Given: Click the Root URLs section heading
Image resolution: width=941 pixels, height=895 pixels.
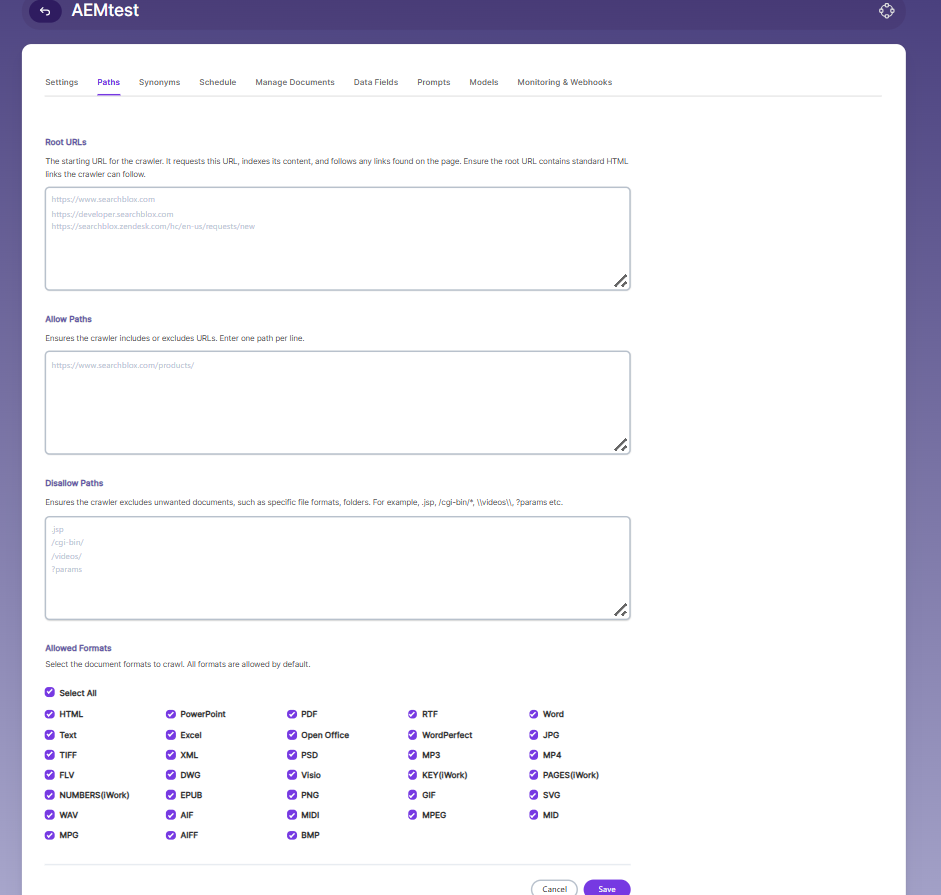Looking at the screenshot, I should coord(65,142).
